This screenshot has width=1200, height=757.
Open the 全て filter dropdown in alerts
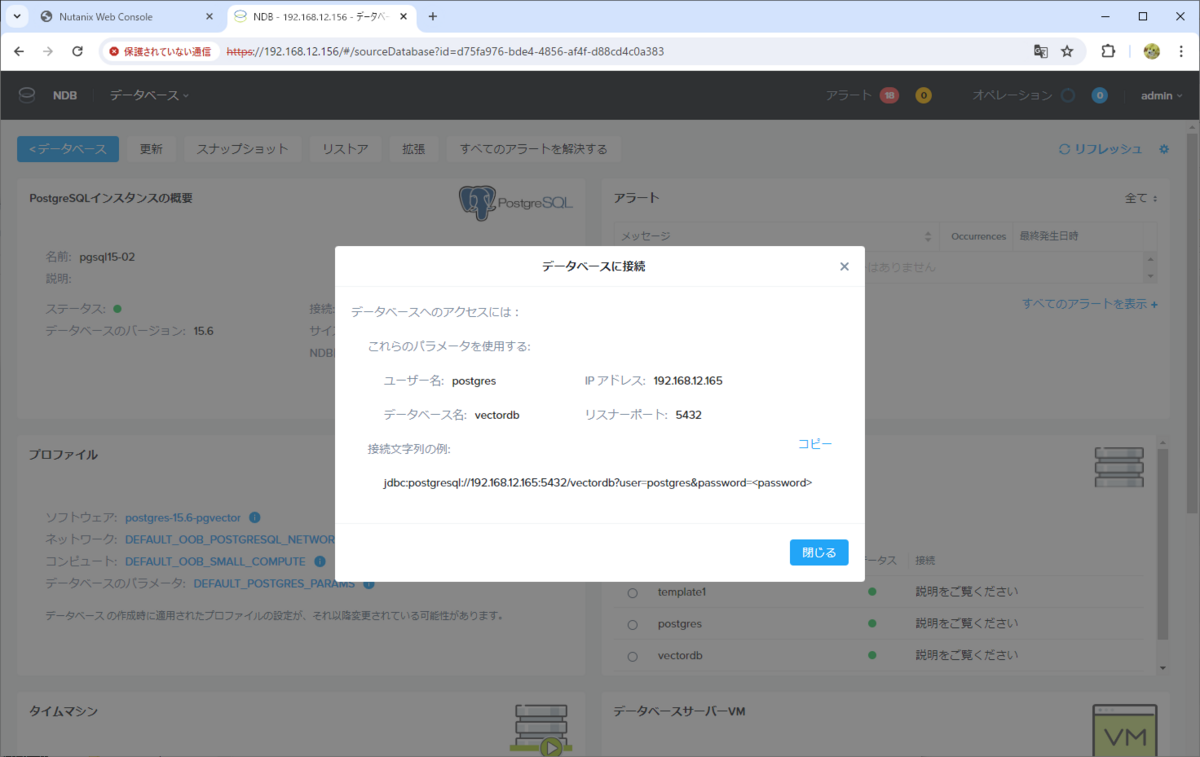pyautogui.click(x=1141, y=198)
